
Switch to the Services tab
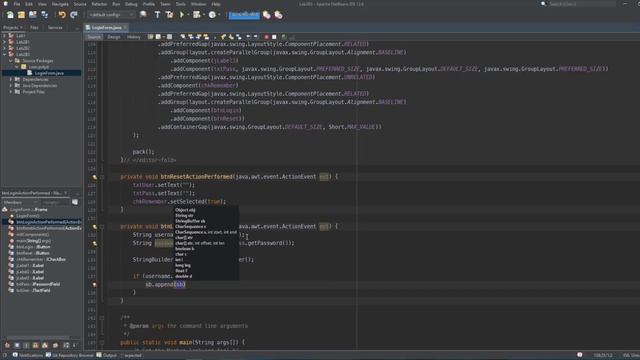55,27
